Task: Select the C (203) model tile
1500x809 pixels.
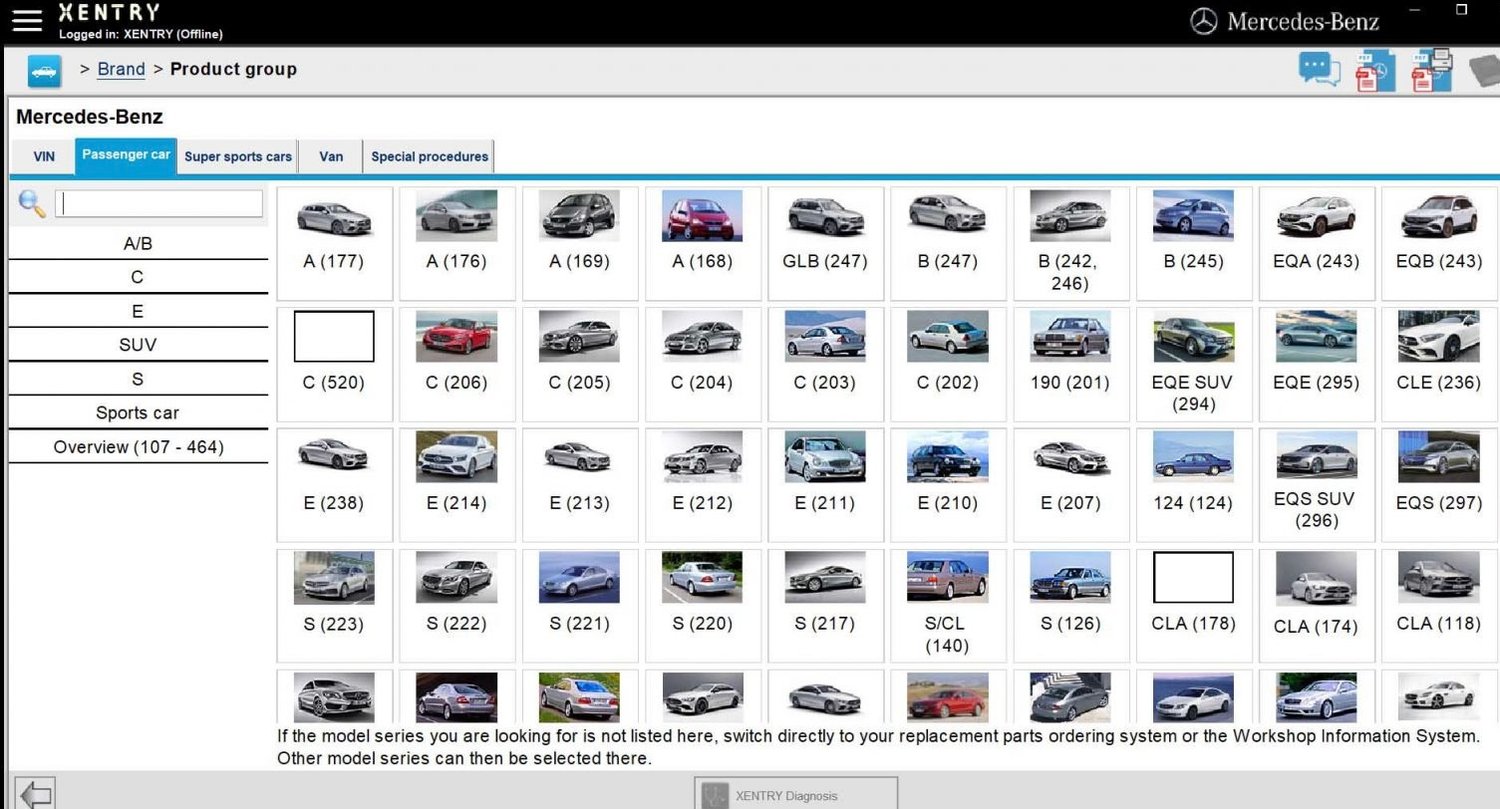Action: click(825, 364)
